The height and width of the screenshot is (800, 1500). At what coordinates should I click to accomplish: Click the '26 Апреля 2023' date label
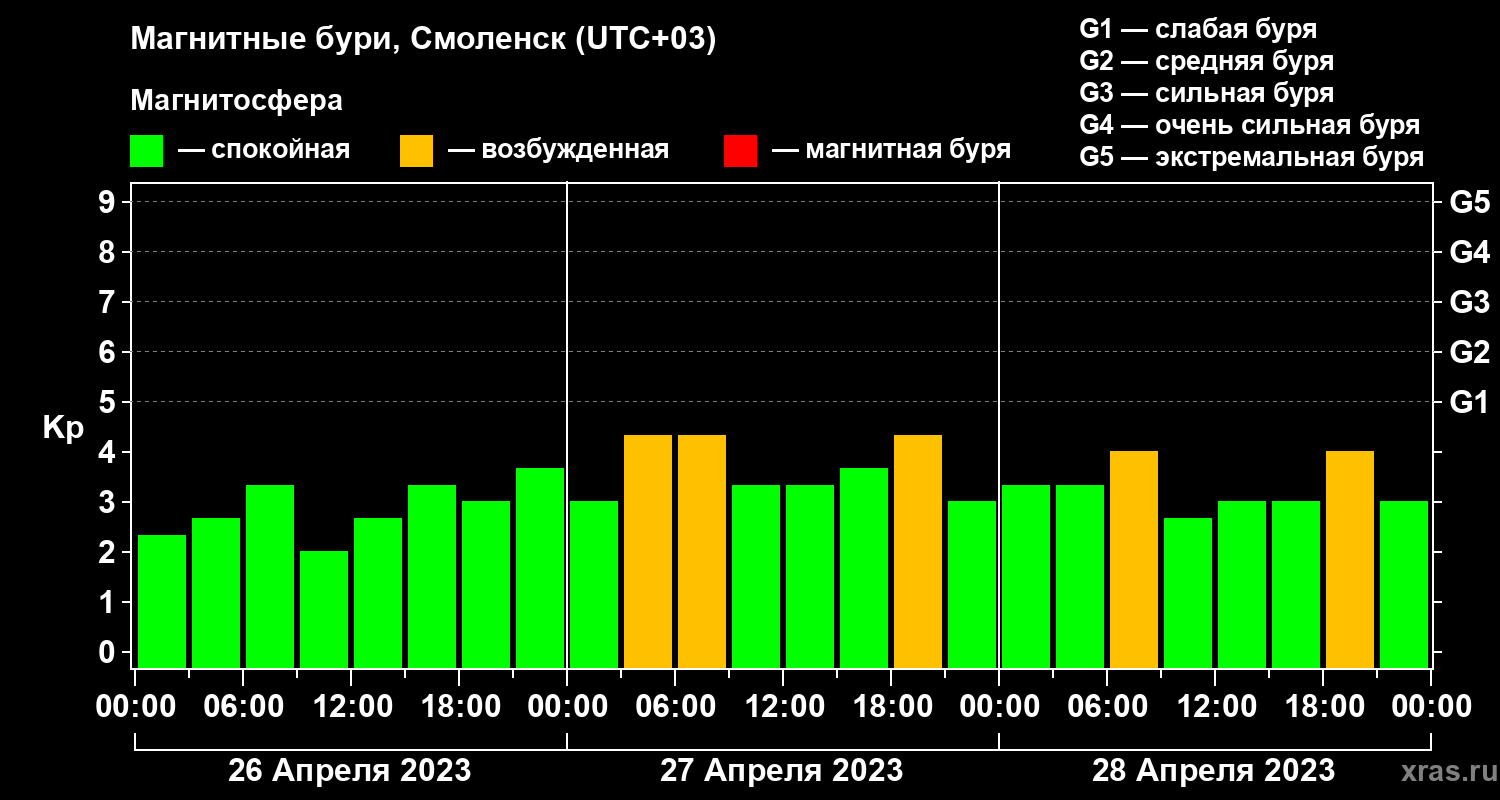(x=349, y=771)
